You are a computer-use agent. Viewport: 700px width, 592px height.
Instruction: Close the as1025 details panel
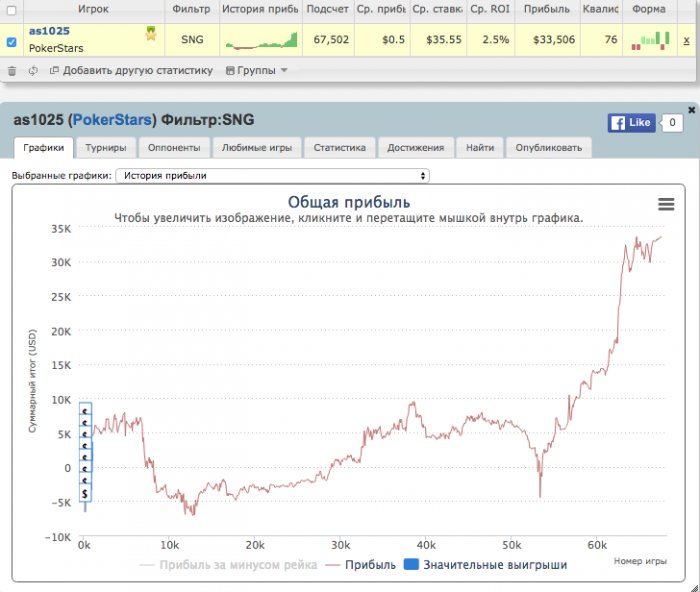pos(692,110)
